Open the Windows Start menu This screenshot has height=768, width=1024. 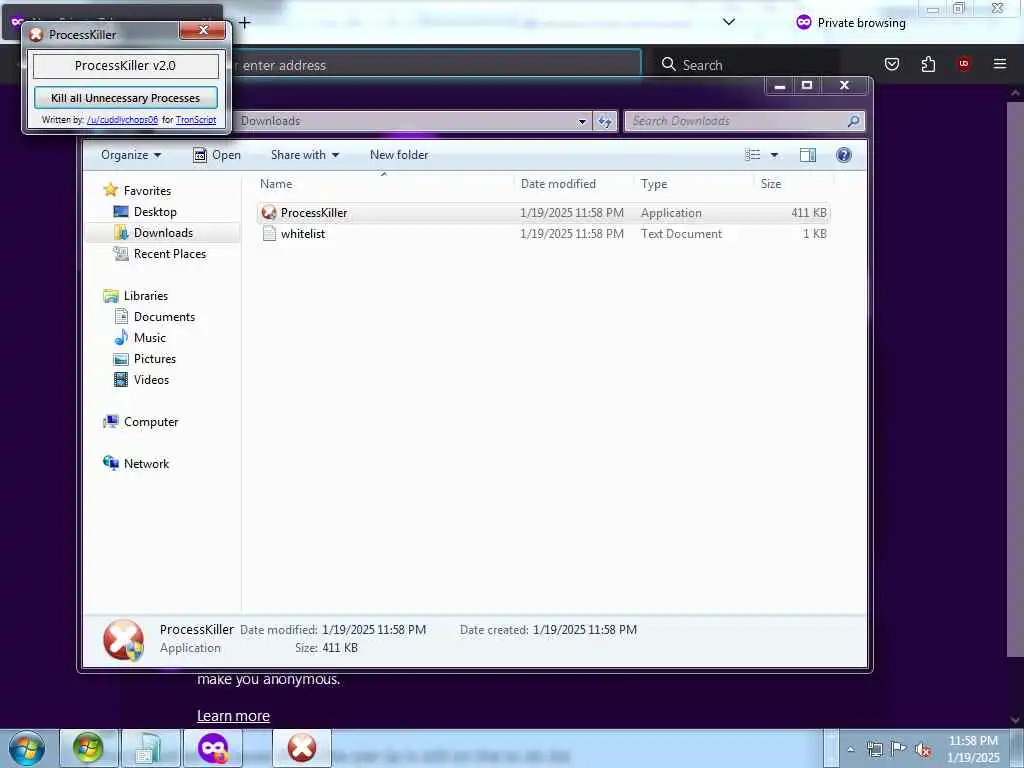tap(26, 748)
